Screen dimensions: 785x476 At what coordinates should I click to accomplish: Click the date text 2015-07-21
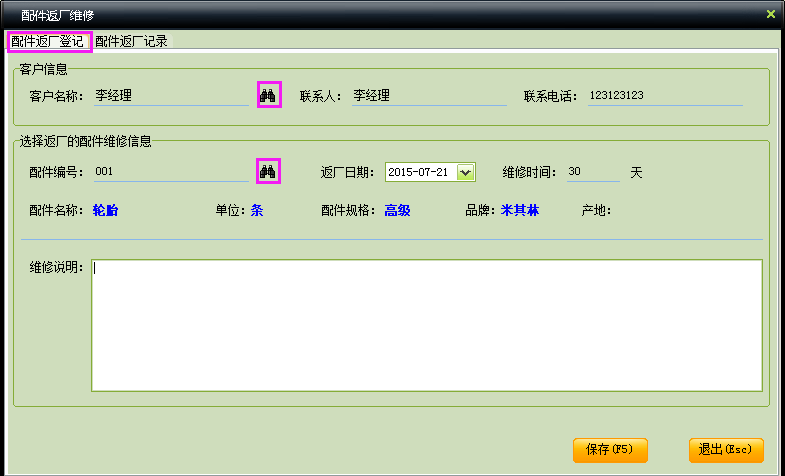tap(418, 172)
